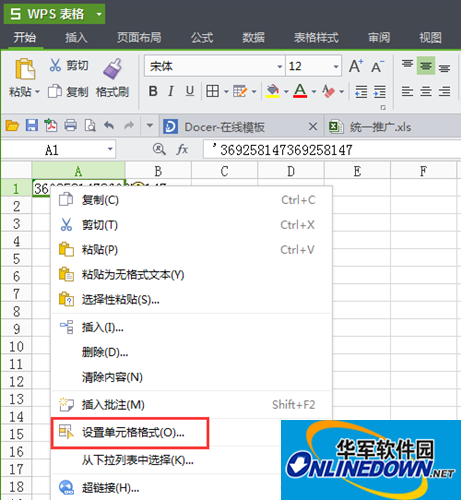Choose 粘贴(P) in context menu
Image resolution: width=461 pixels, height=500 pixels.
point(192,250)
